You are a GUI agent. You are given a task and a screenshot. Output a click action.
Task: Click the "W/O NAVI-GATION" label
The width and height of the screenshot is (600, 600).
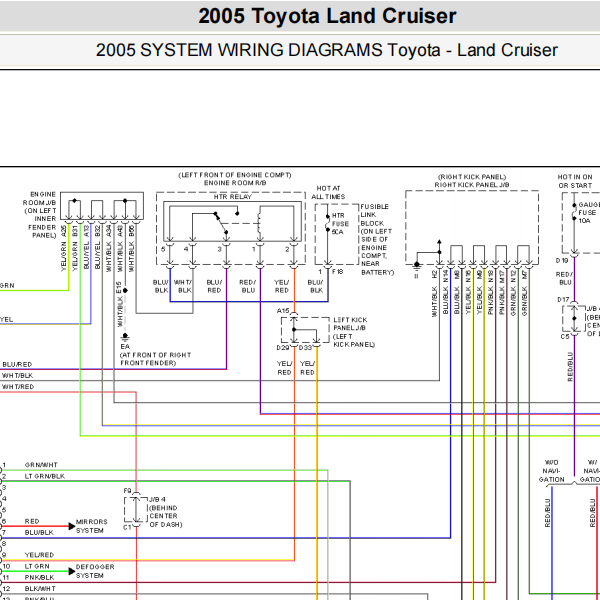click(x=551, y=471)
